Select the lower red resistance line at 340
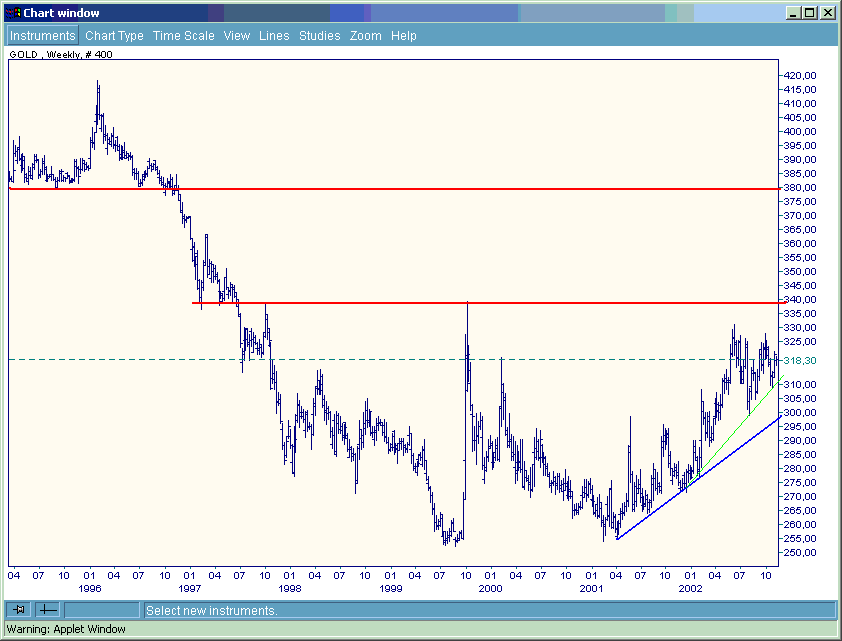 600,302
